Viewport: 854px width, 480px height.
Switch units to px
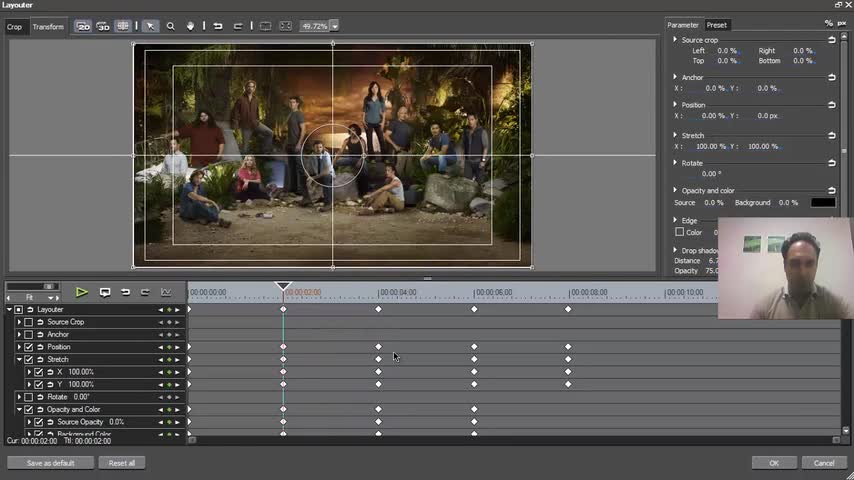(842, 23)
